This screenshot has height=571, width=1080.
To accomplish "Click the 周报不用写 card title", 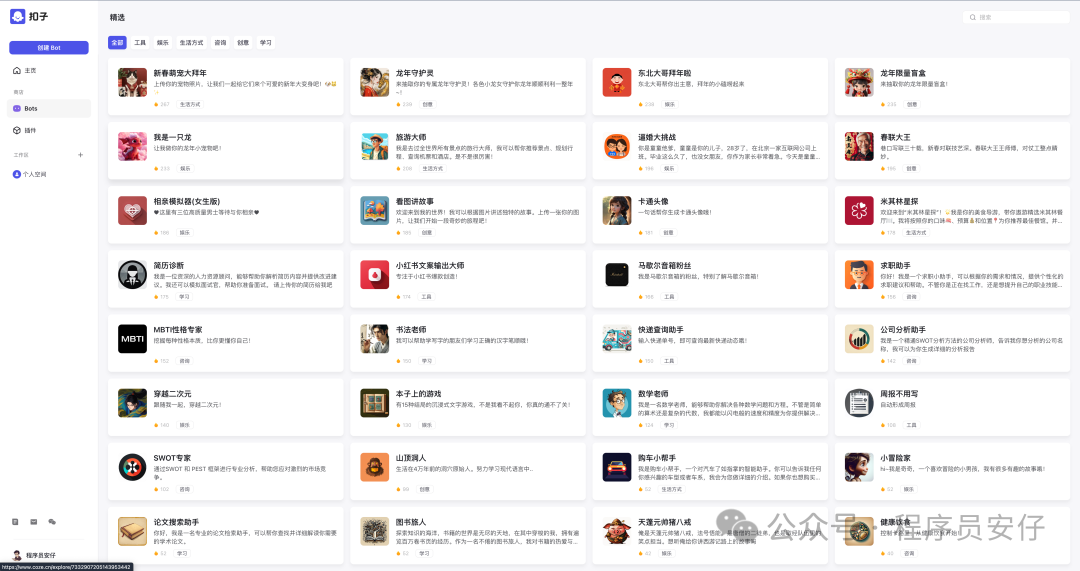I will [x=899, y=393].
